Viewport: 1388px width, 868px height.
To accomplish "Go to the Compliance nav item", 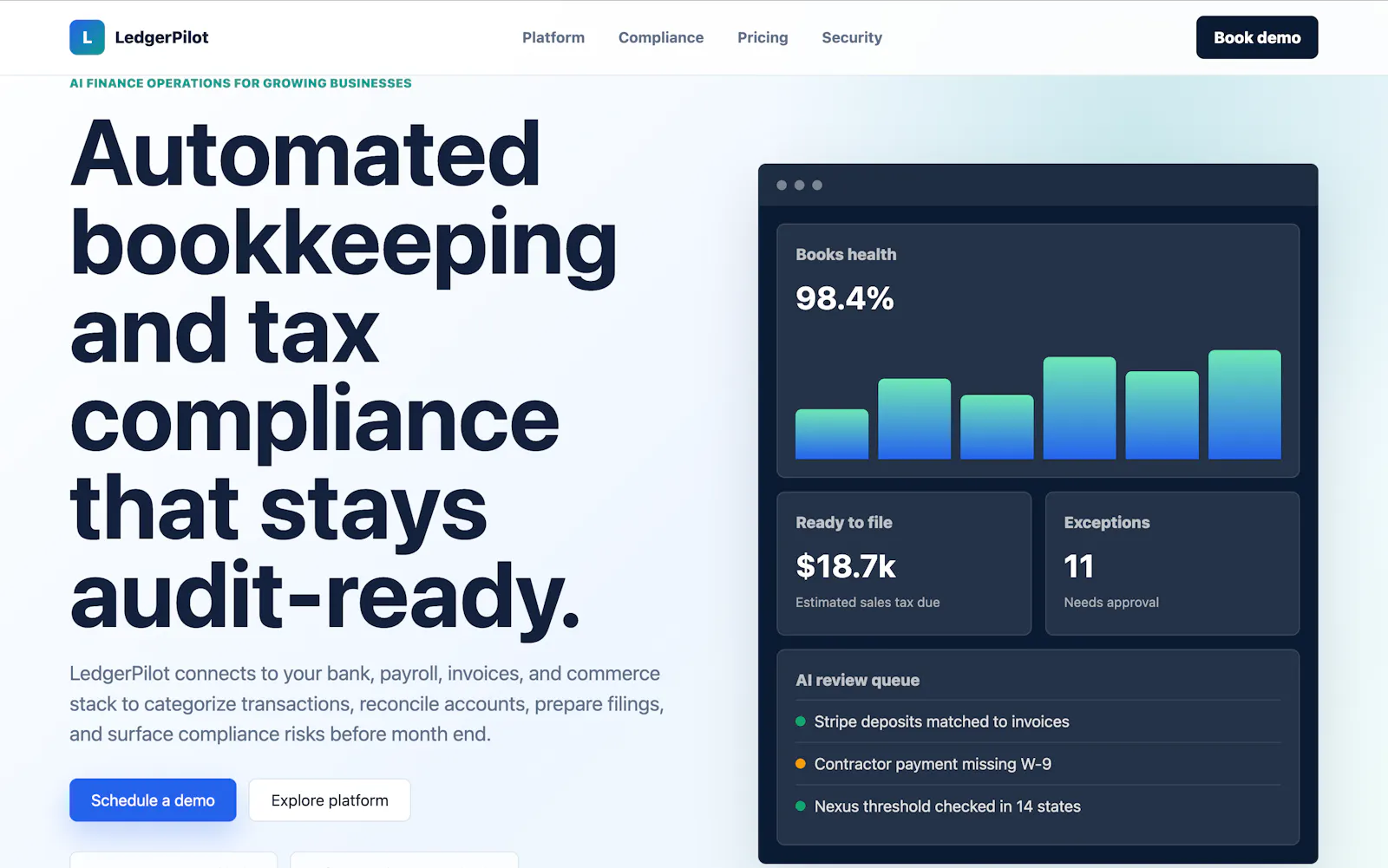I will click(661, 37).
